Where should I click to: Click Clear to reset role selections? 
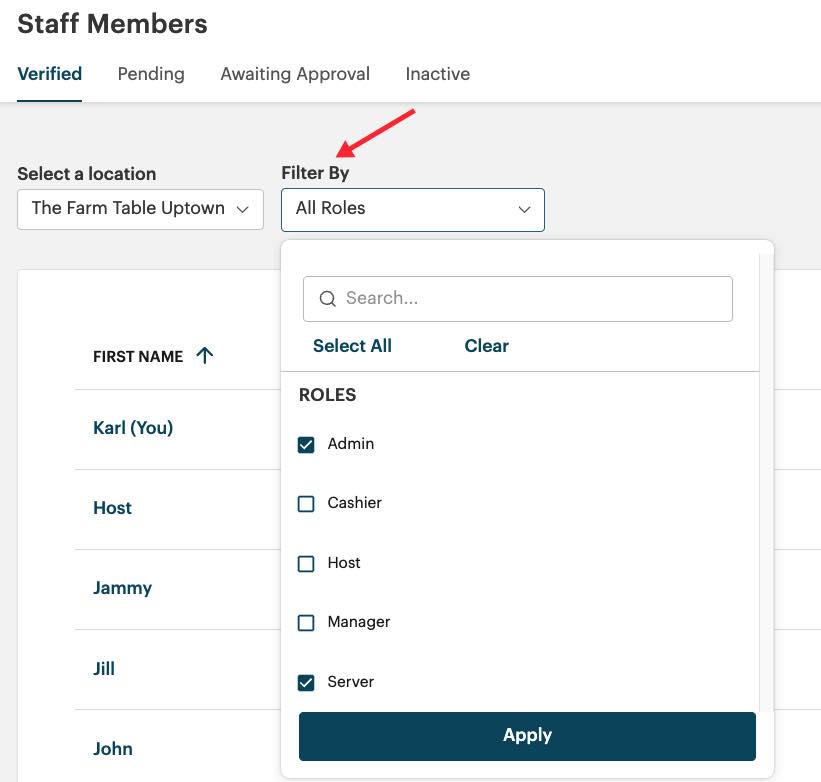coord(486,346)
